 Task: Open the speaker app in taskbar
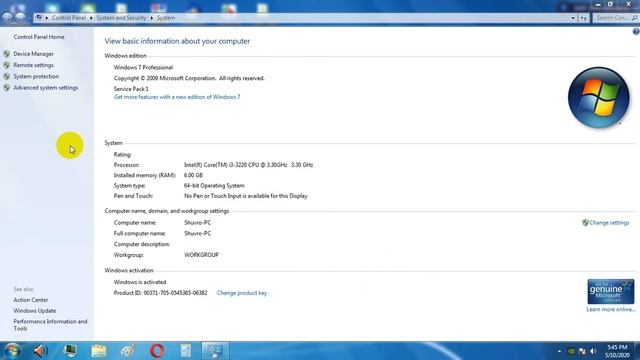[40, 351]
